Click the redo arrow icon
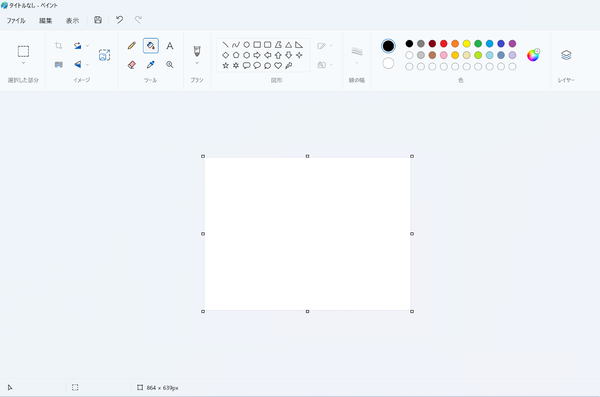Viewport: 600px width, 397px height. (x=138, y=20)
